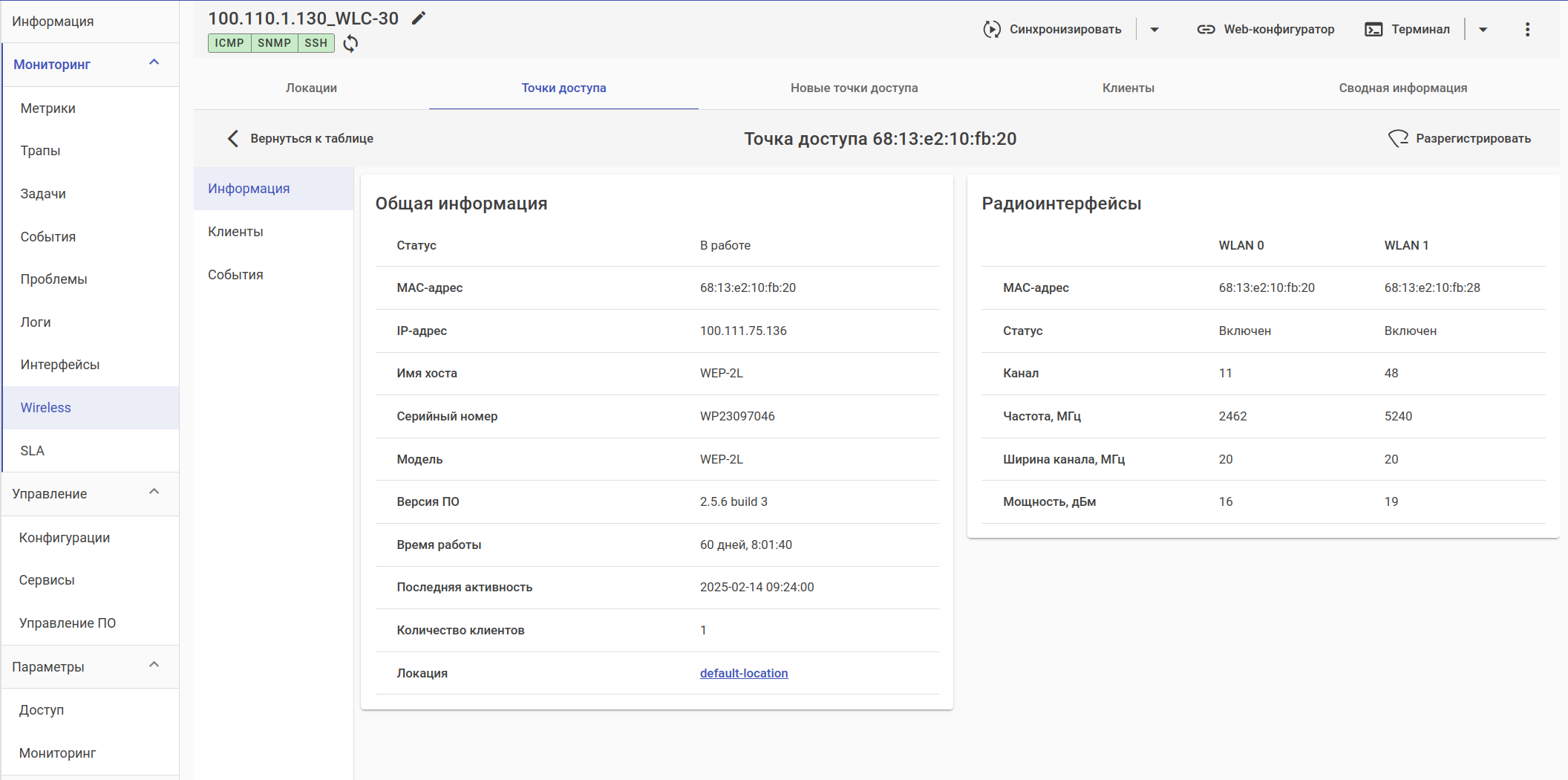Launch the Терминал console icon
This screenshot has height=780, width=1568.
(x=1373, y=30)
